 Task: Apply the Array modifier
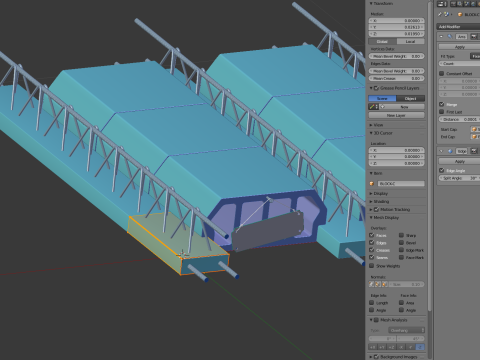point(459,47)
